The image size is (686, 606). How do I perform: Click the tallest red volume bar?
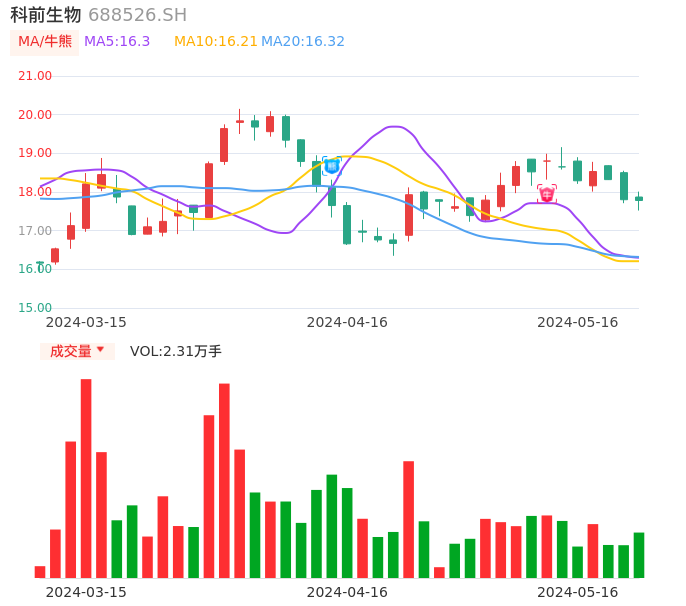point(86,478)
